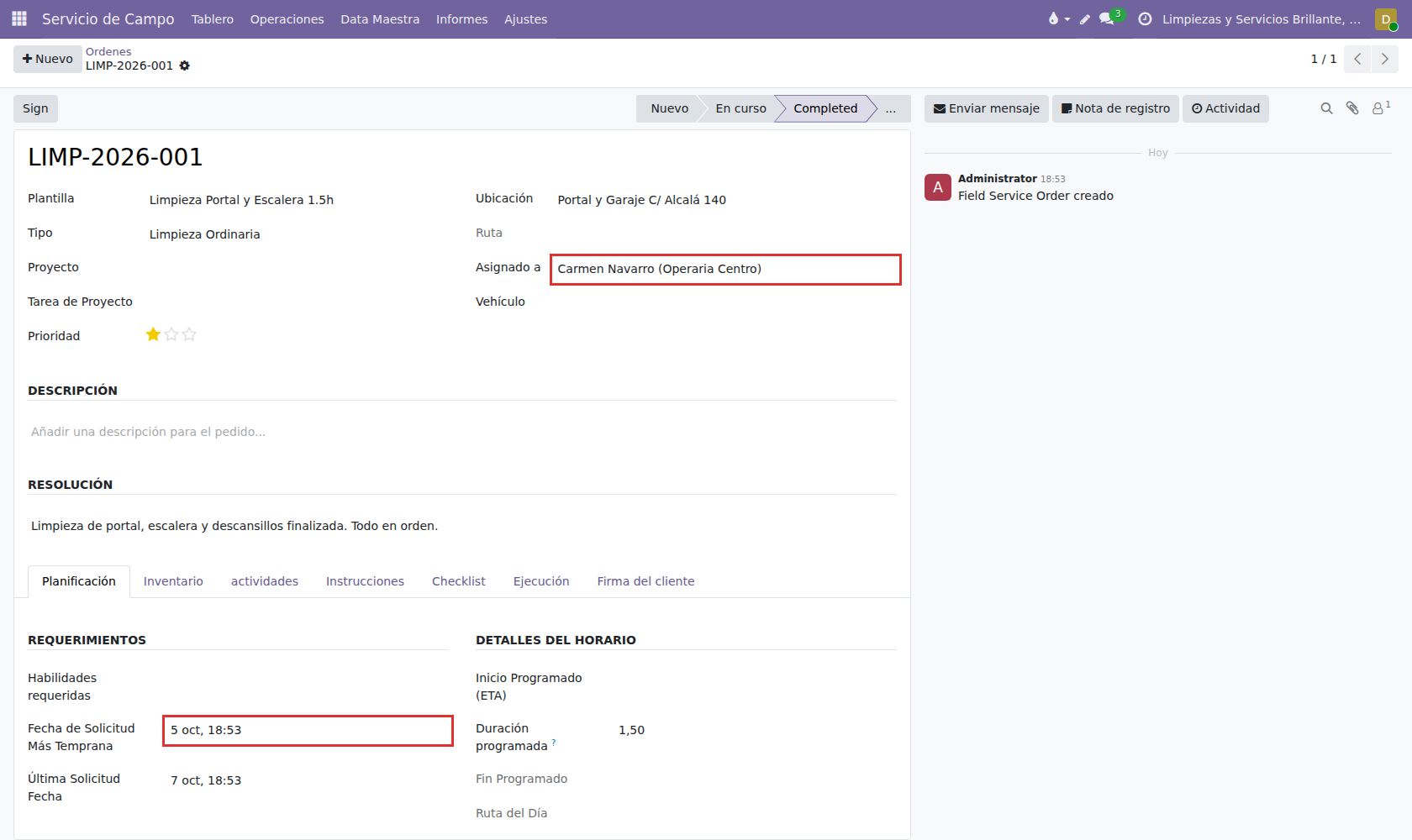
Task: Open the pencil edit icon in the top bar
Action: tap(1085, 18)
